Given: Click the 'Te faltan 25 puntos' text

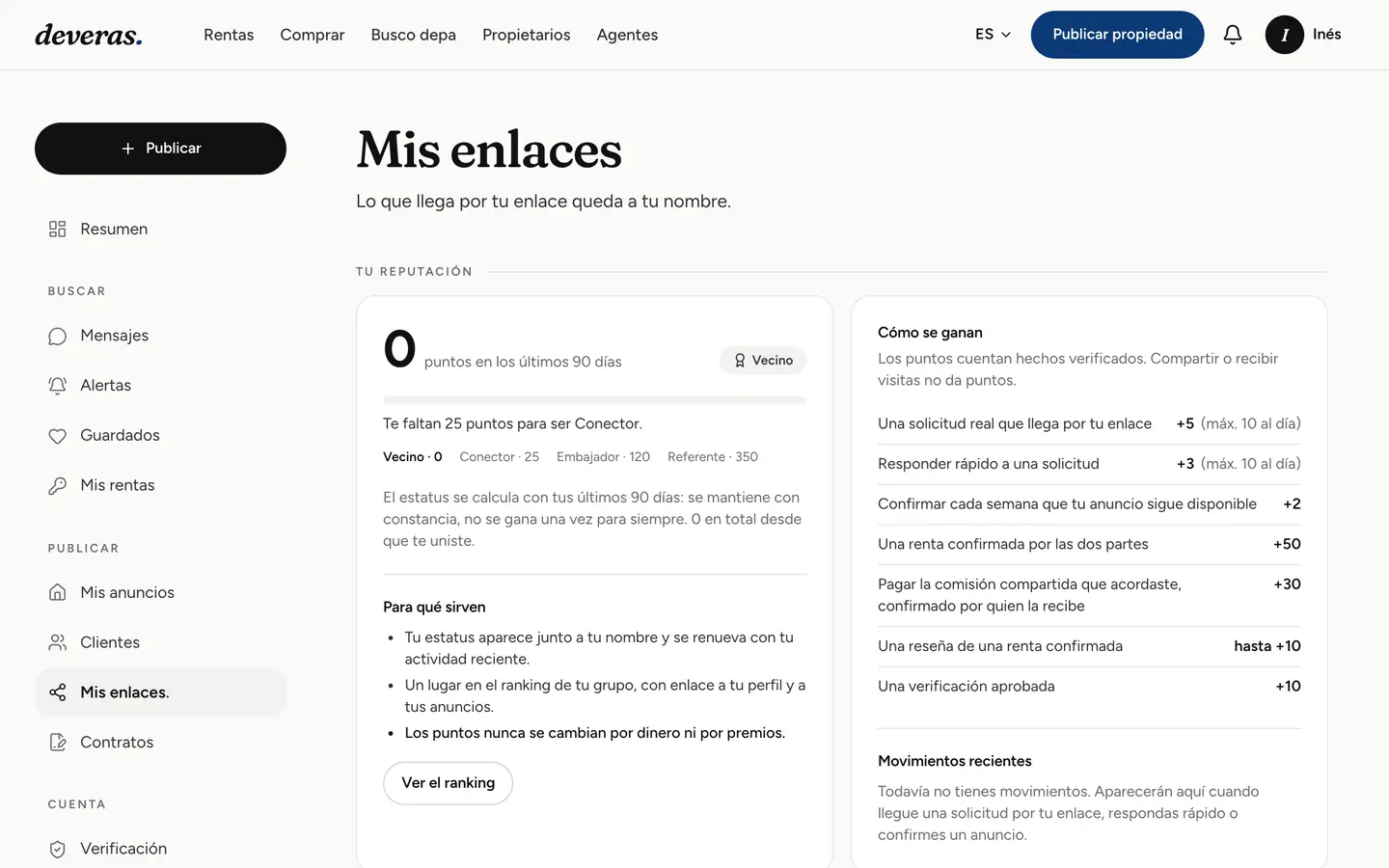Looking at the screenshot, I should coord(512,423).
